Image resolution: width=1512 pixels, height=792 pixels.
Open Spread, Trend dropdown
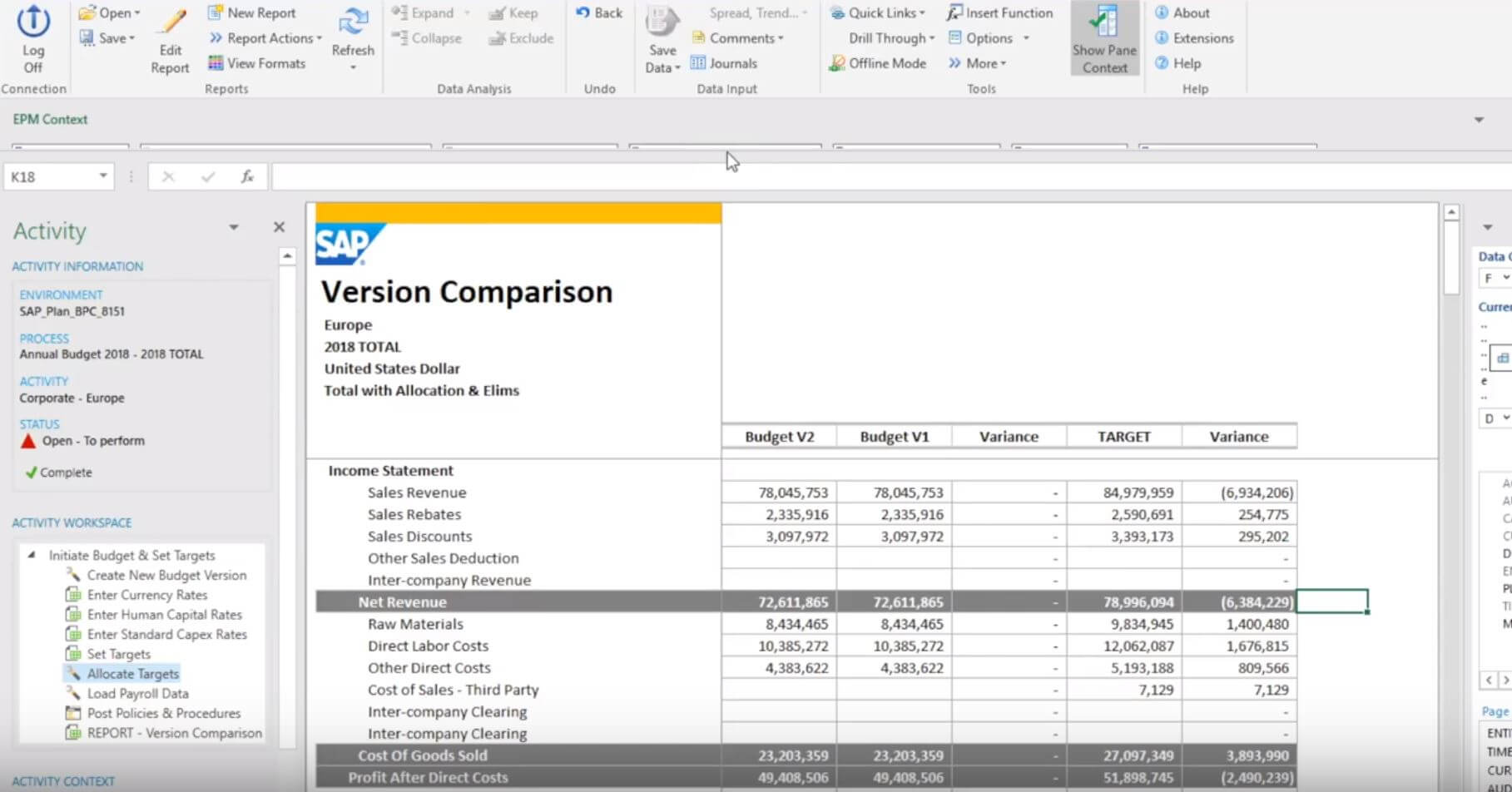point(758,13)
